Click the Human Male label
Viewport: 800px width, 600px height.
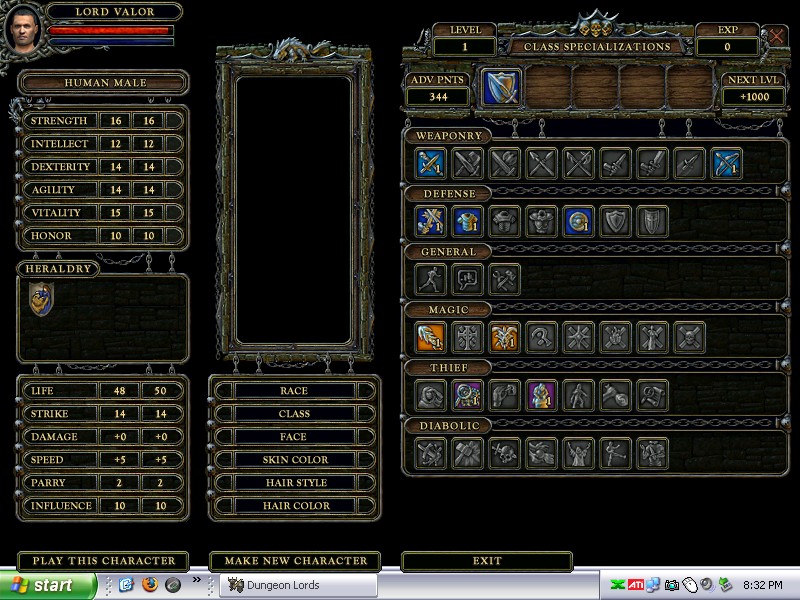point(105,83)
